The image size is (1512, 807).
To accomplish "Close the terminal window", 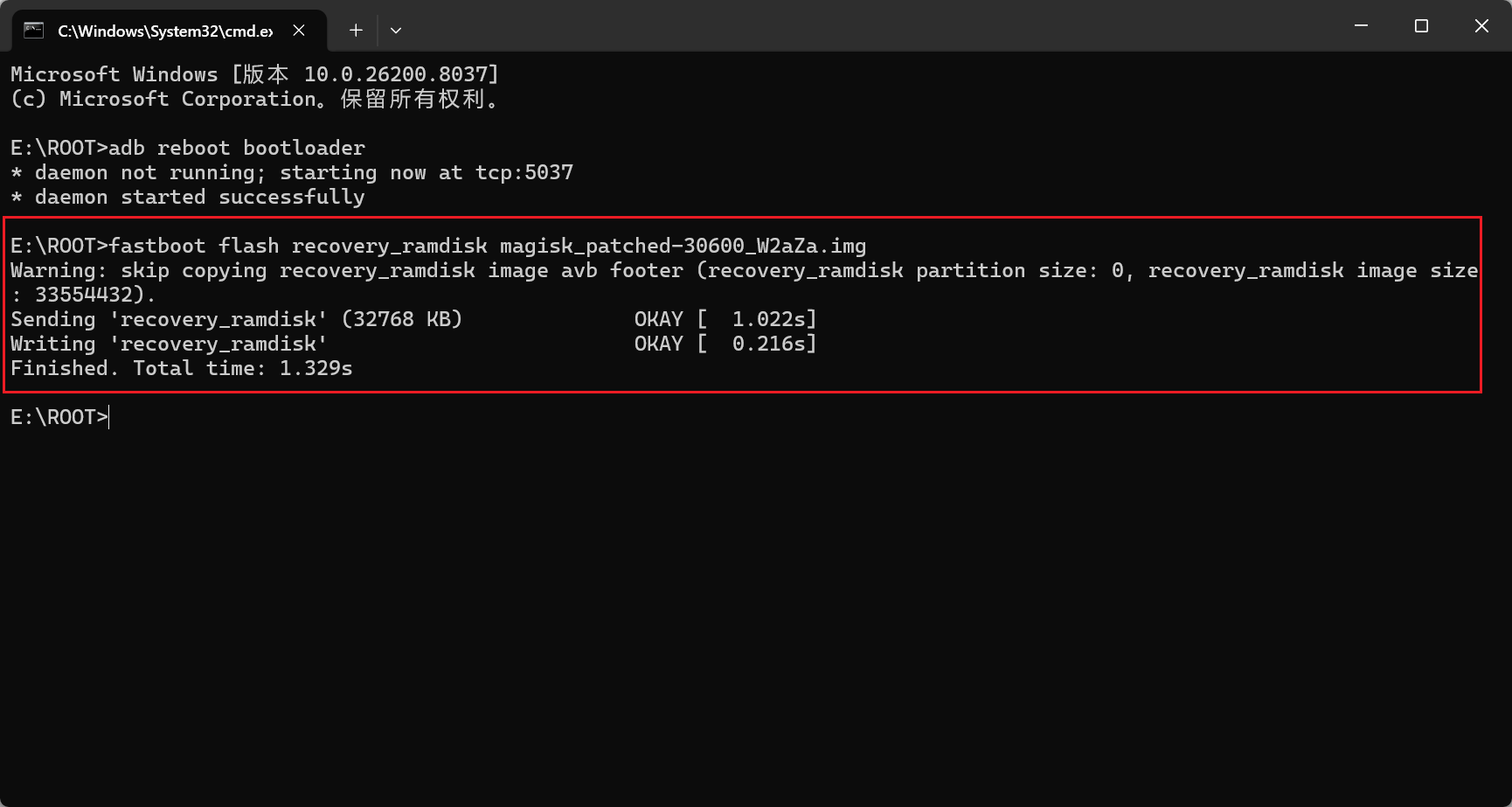I will point(1481,26).
